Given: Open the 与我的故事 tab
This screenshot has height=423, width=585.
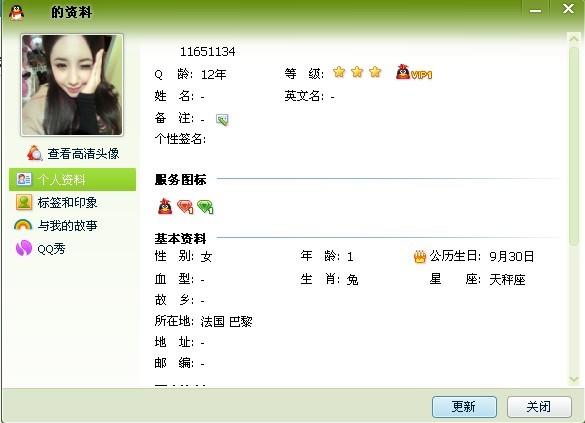Looking at the screenshot, I should click(x=72, y=225).
